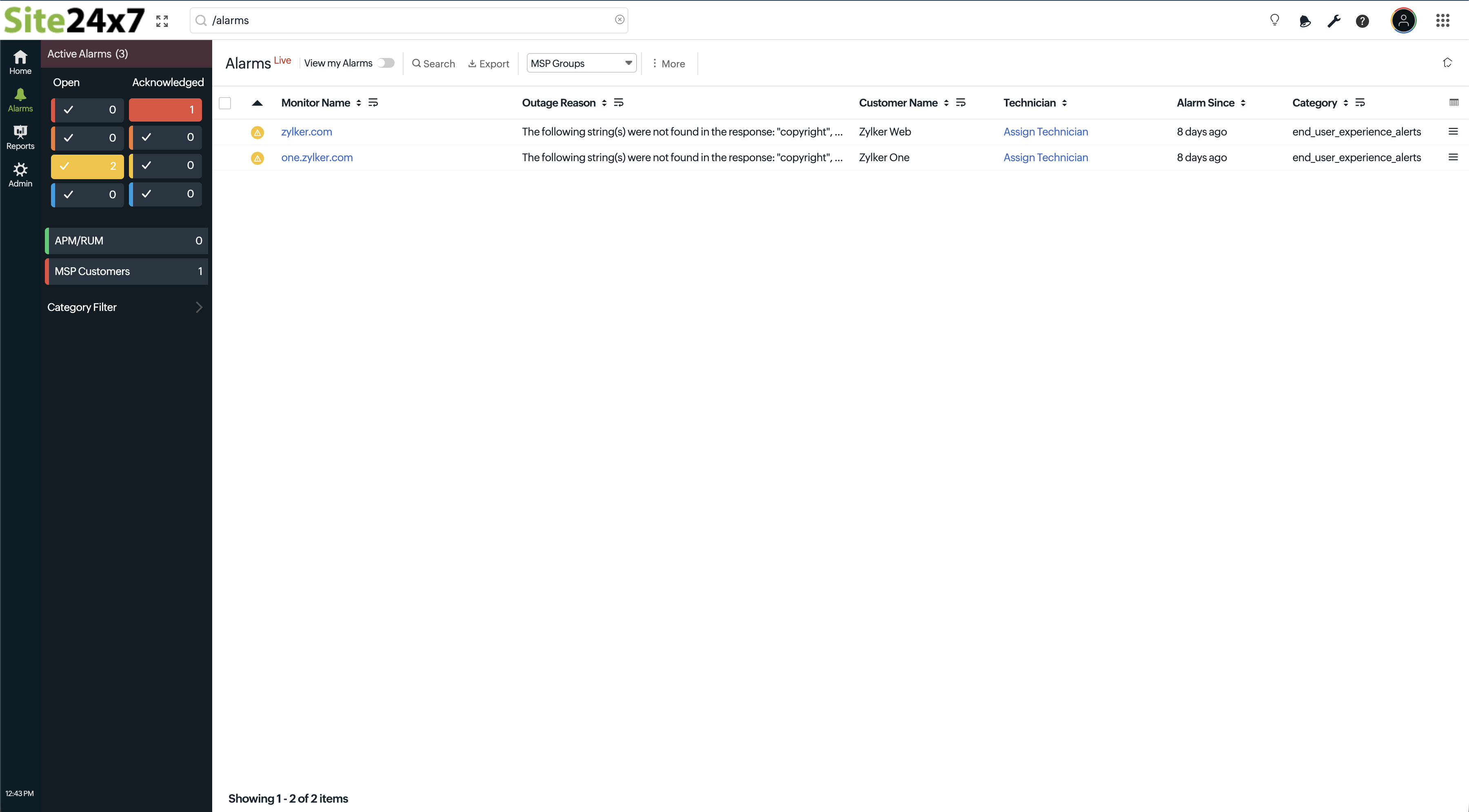Open hamburger menu for zylker.com row
This screenshot has height=812, width=1469.
coord(1452,132)
